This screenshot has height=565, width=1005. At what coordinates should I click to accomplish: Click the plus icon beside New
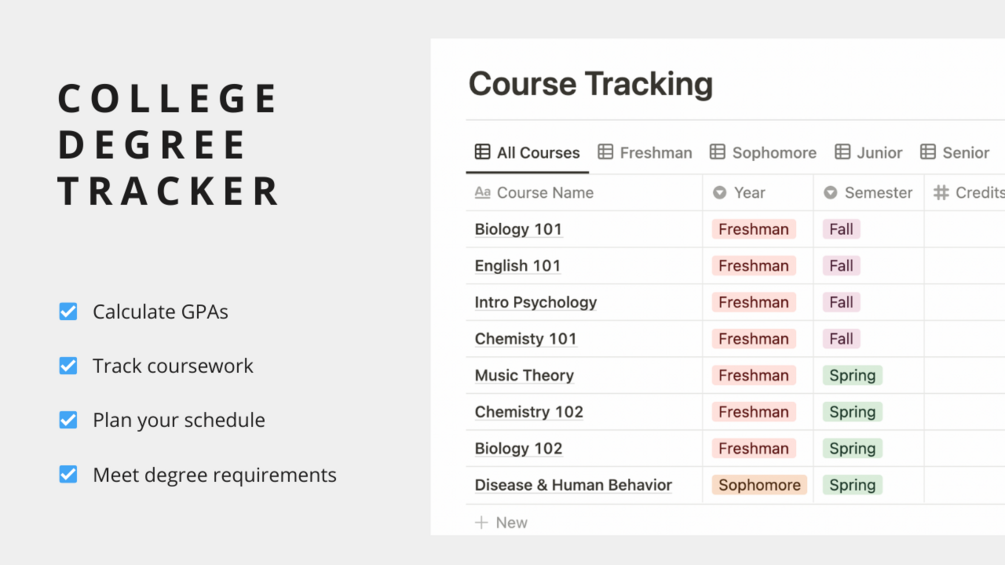pos(481,522)
